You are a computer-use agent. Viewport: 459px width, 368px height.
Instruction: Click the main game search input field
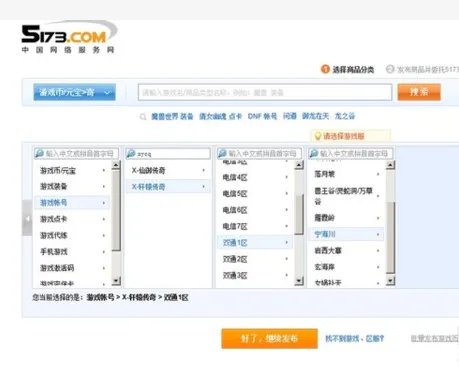coord(265,92)
